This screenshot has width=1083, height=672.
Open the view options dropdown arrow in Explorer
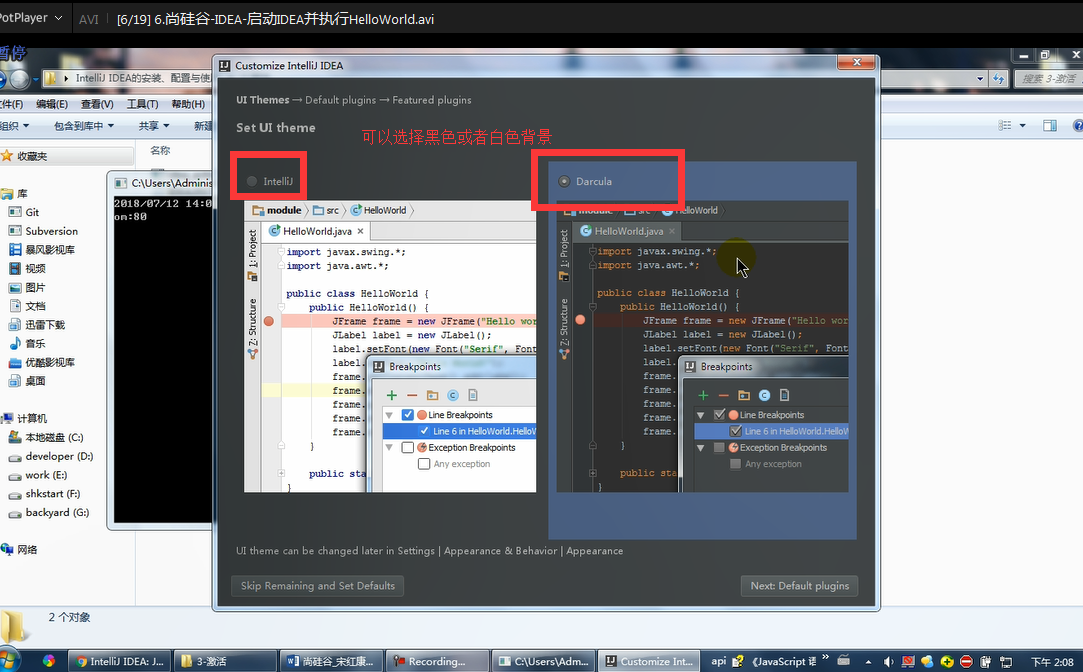click(x=1022, y=126)
